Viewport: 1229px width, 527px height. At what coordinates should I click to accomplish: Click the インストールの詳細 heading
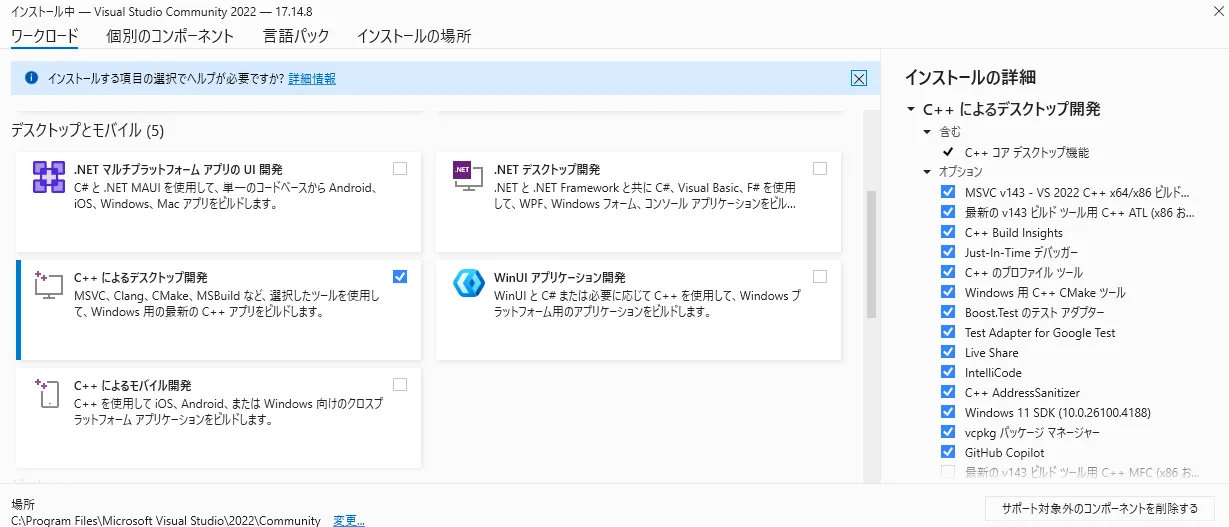coord(970,77)
